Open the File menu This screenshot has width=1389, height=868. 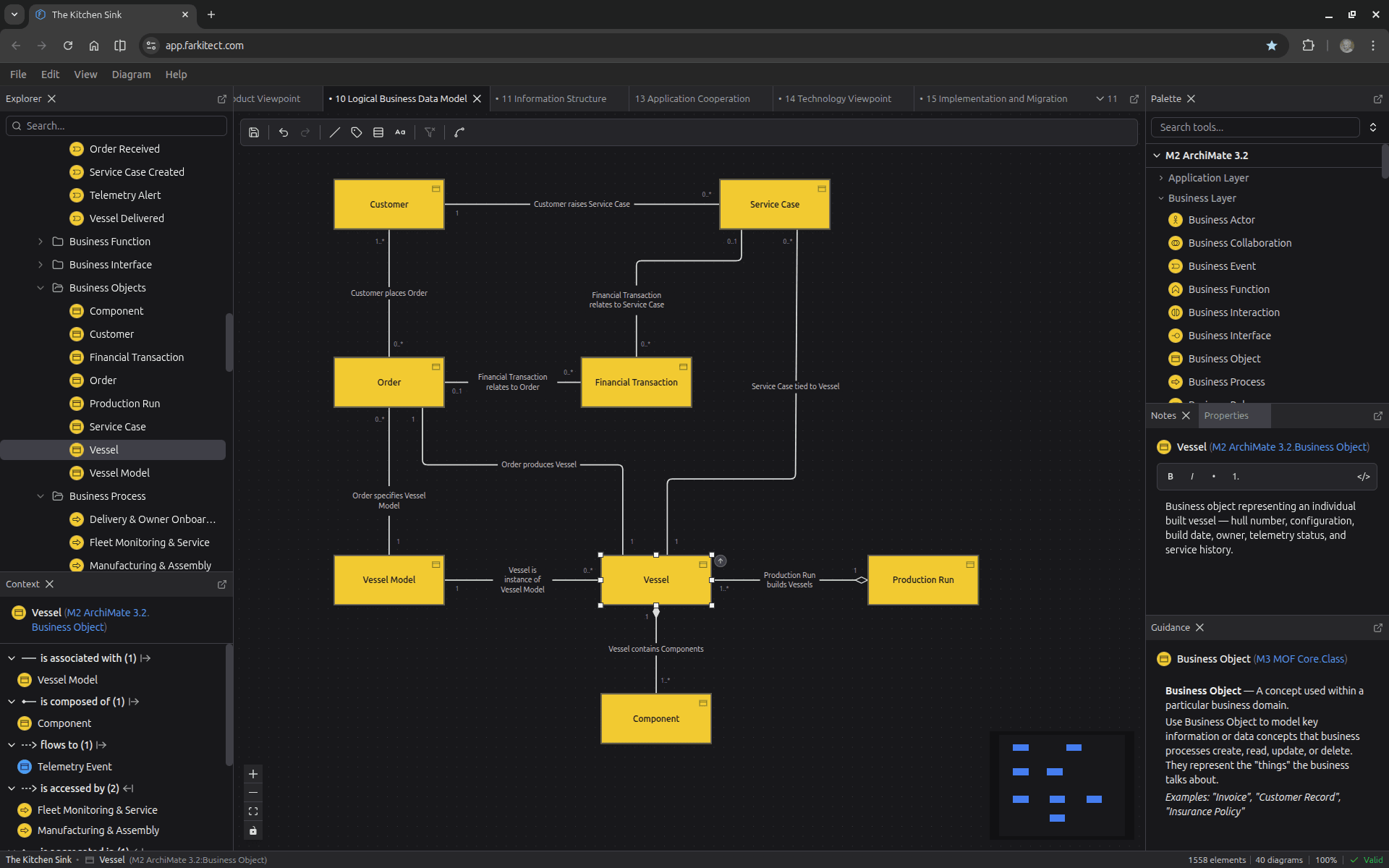[x=18, y=75]
